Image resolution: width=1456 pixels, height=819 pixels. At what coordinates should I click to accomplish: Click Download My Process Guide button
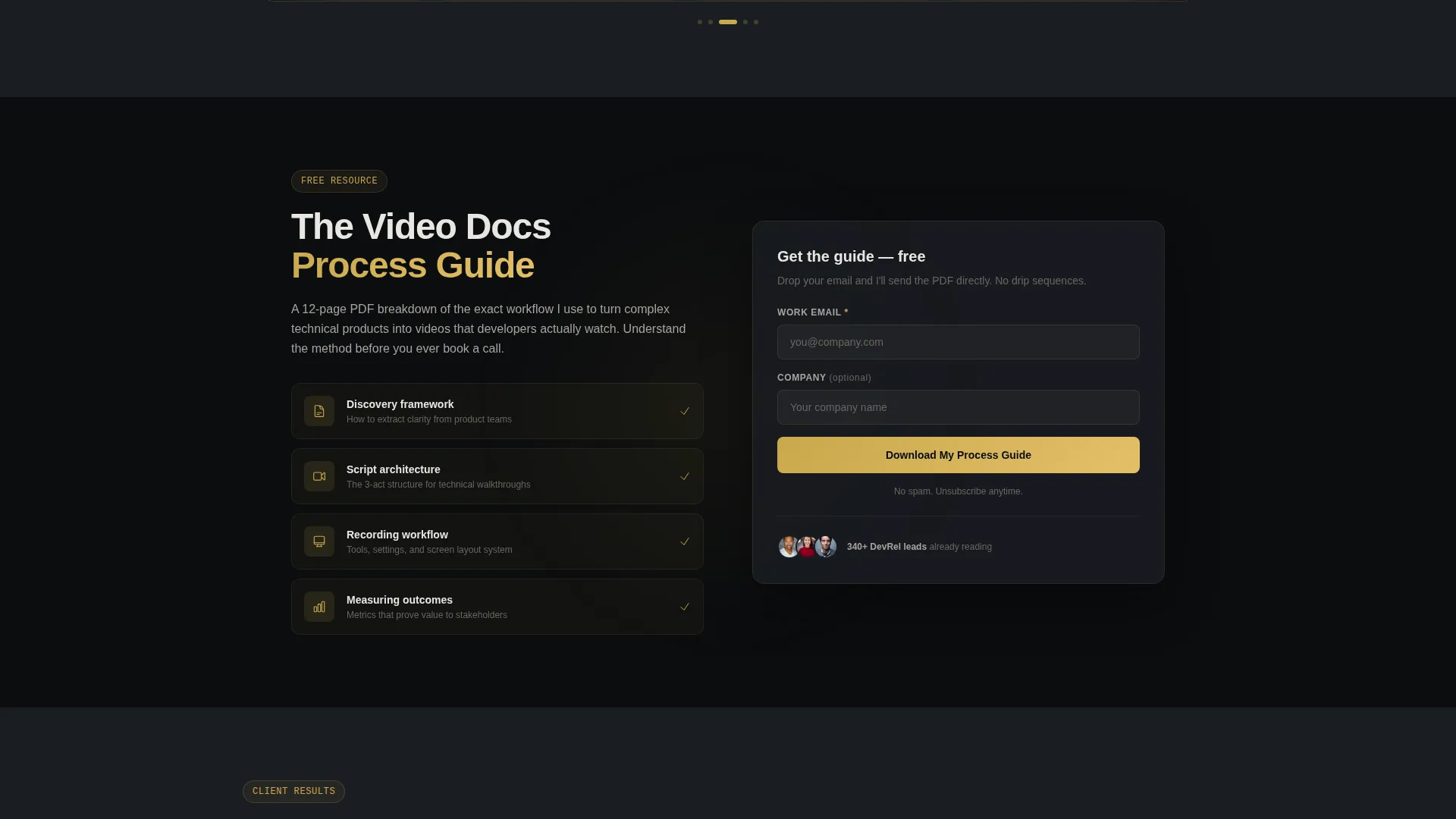click(x=959, y=455)
